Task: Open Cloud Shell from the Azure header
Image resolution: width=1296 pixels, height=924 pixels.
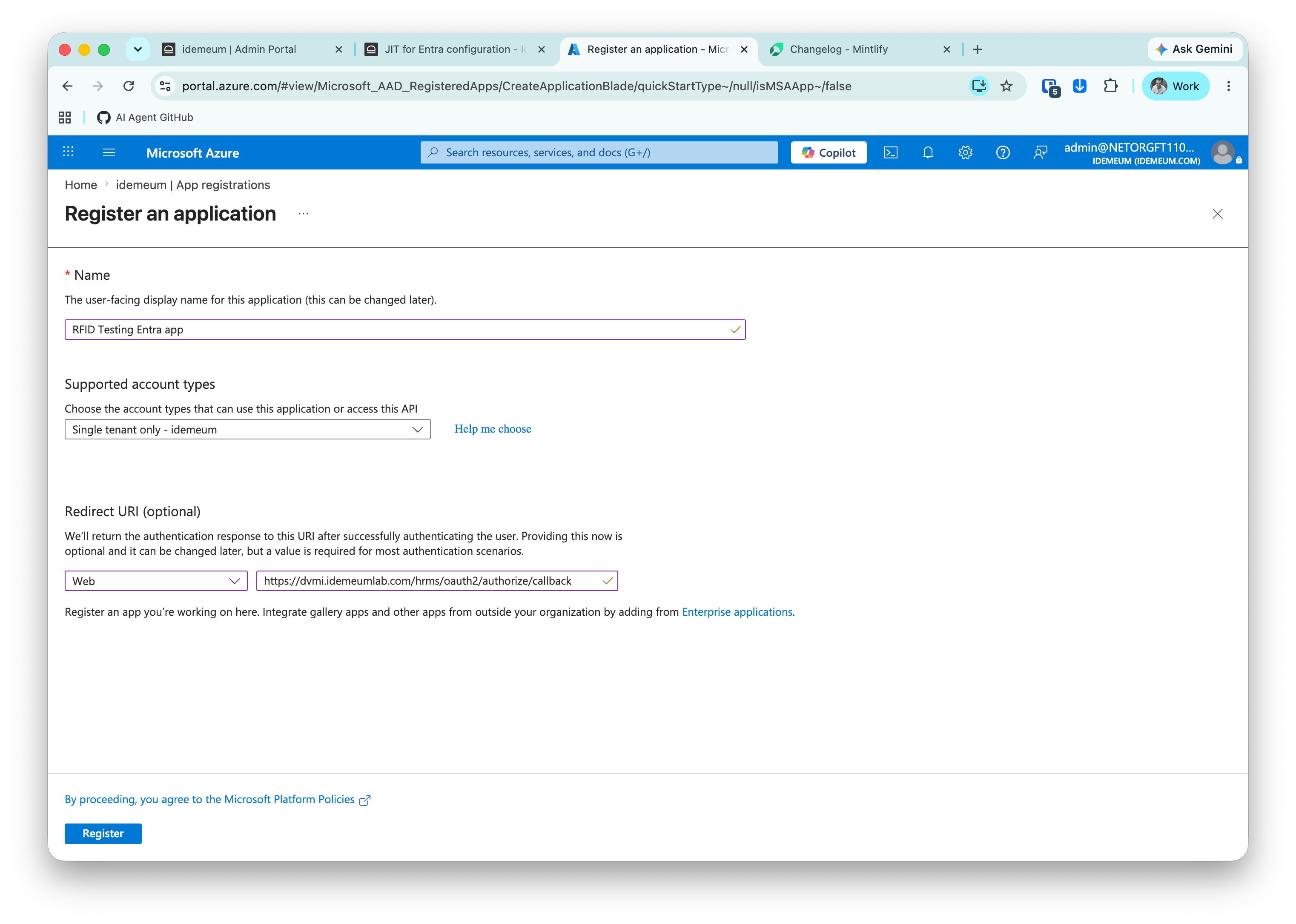Action: click(x=890, y=152)
